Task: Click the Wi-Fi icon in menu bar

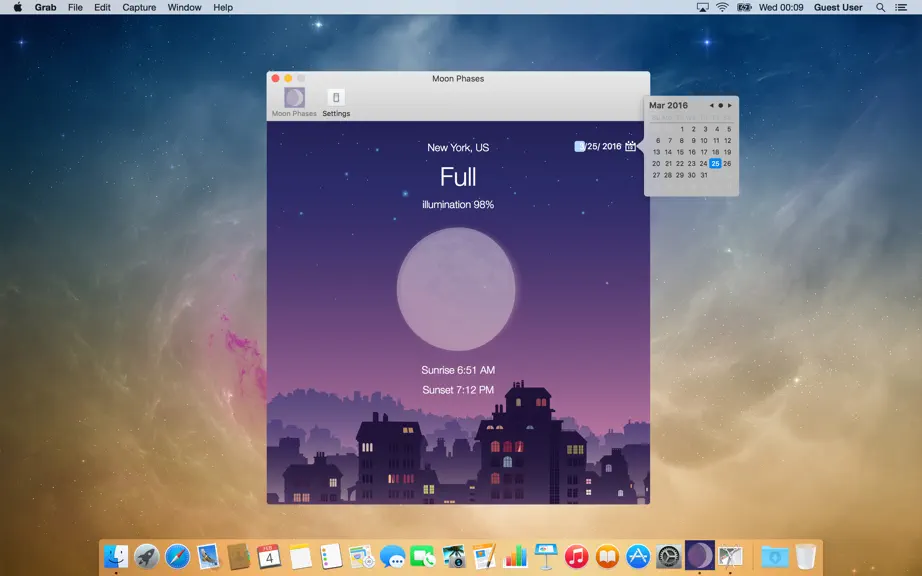Action: click(723, 7)
